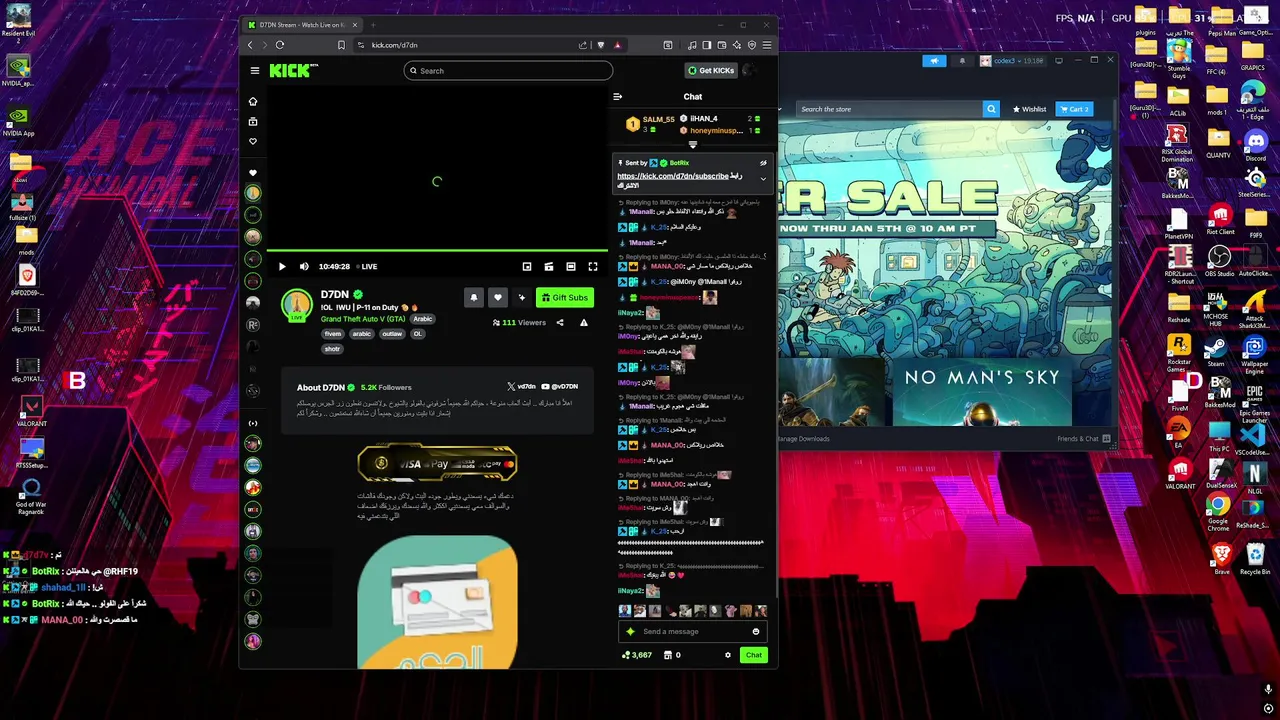The image size is (1280, 720).
Task: Open Steam announcements megaphone button
Action: pos(935,61)
